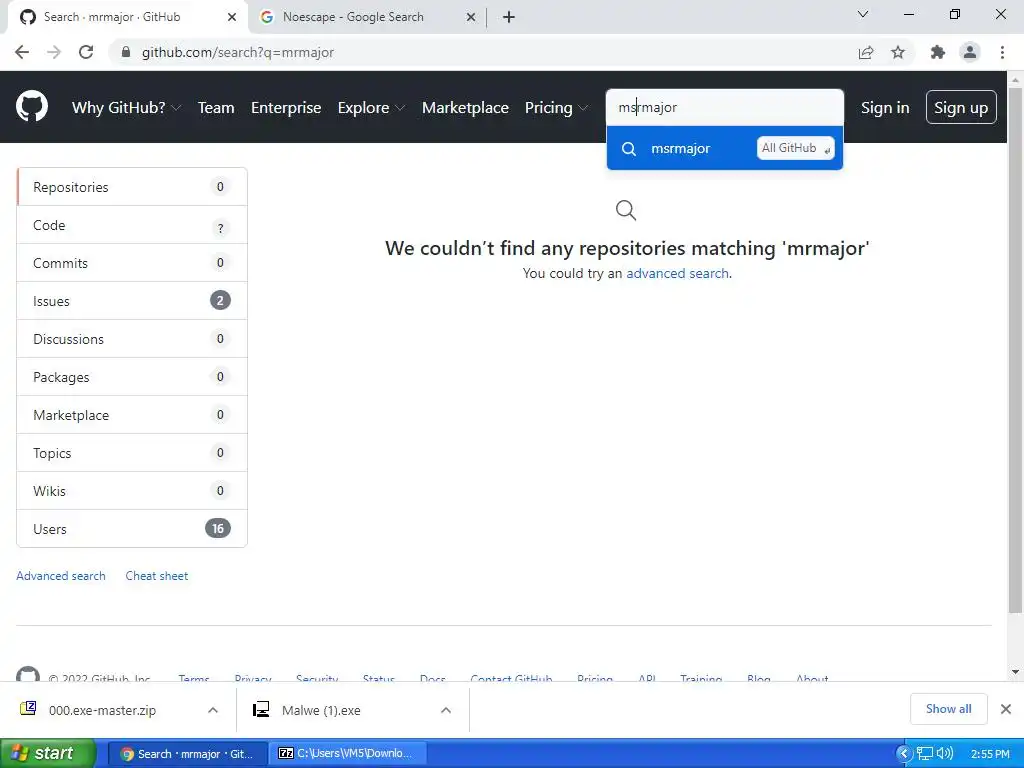Open a new tab with plus icon
The height and width of the screenshot is (768, 1024).
(509, 17)
